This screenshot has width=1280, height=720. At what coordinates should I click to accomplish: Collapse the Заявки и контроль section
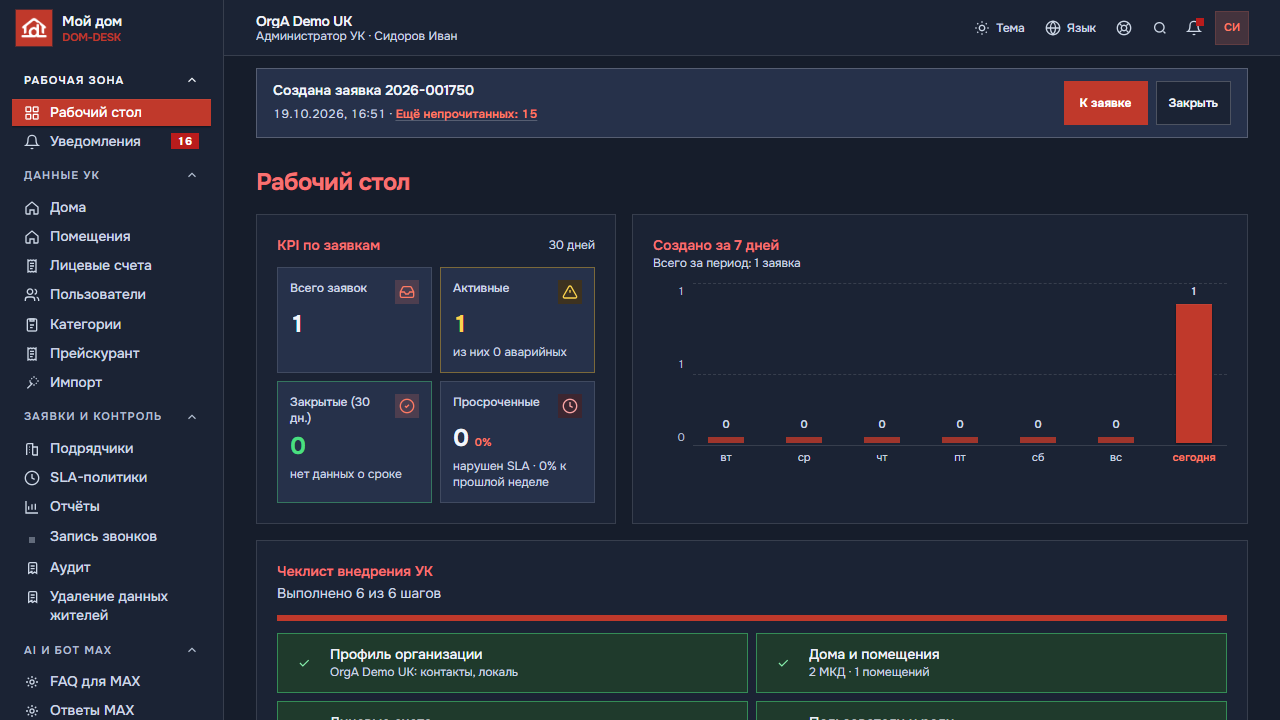coord(192,416)
